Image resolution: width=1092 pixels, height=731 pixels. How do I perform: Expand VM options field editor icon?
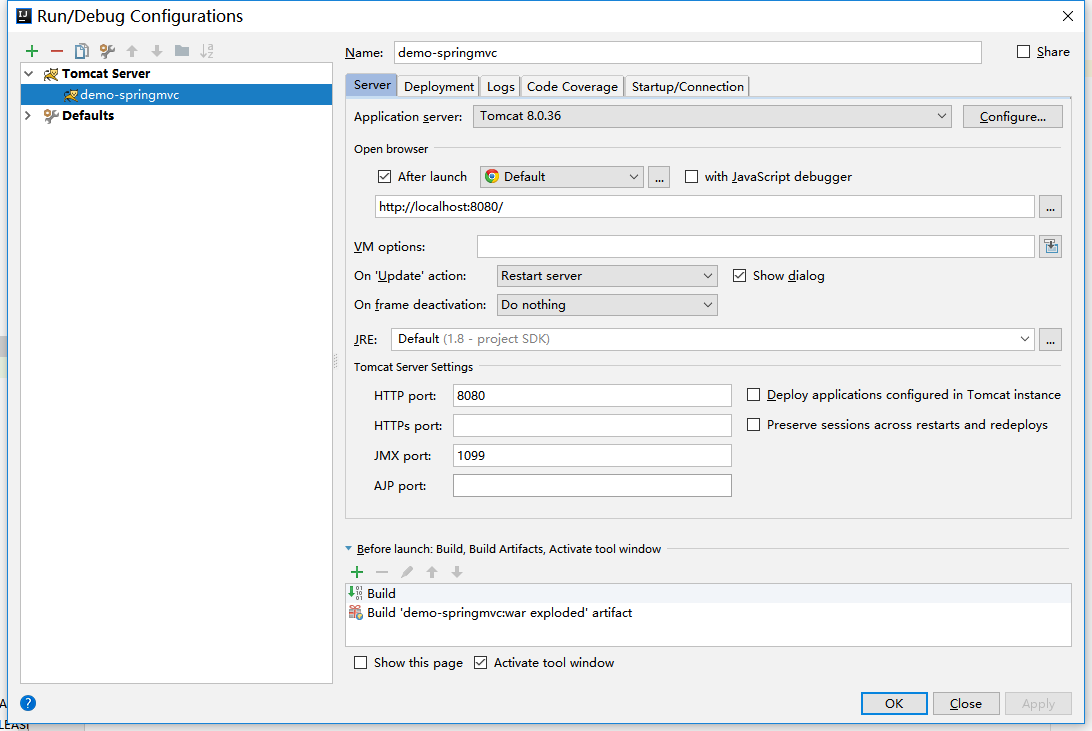[1050, 246]
